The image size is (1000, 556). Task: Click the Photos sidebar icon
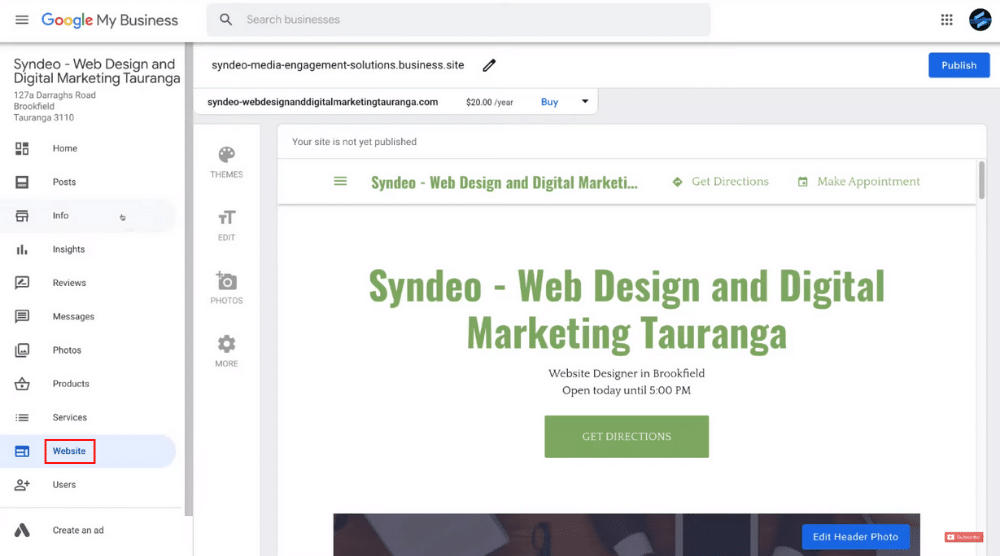click(x=22, y=350)
